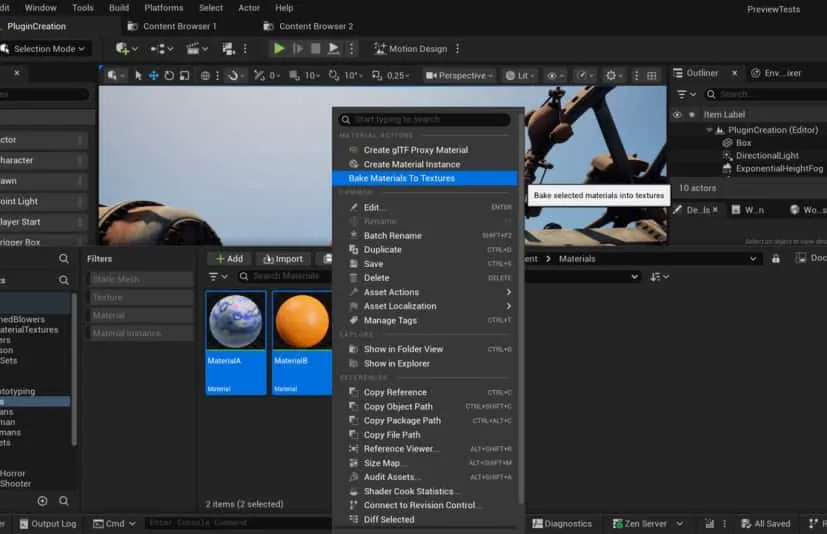This screenshot has width=827, height=534.
Task: Open the Actor menu
Action: tap(249, 8)
